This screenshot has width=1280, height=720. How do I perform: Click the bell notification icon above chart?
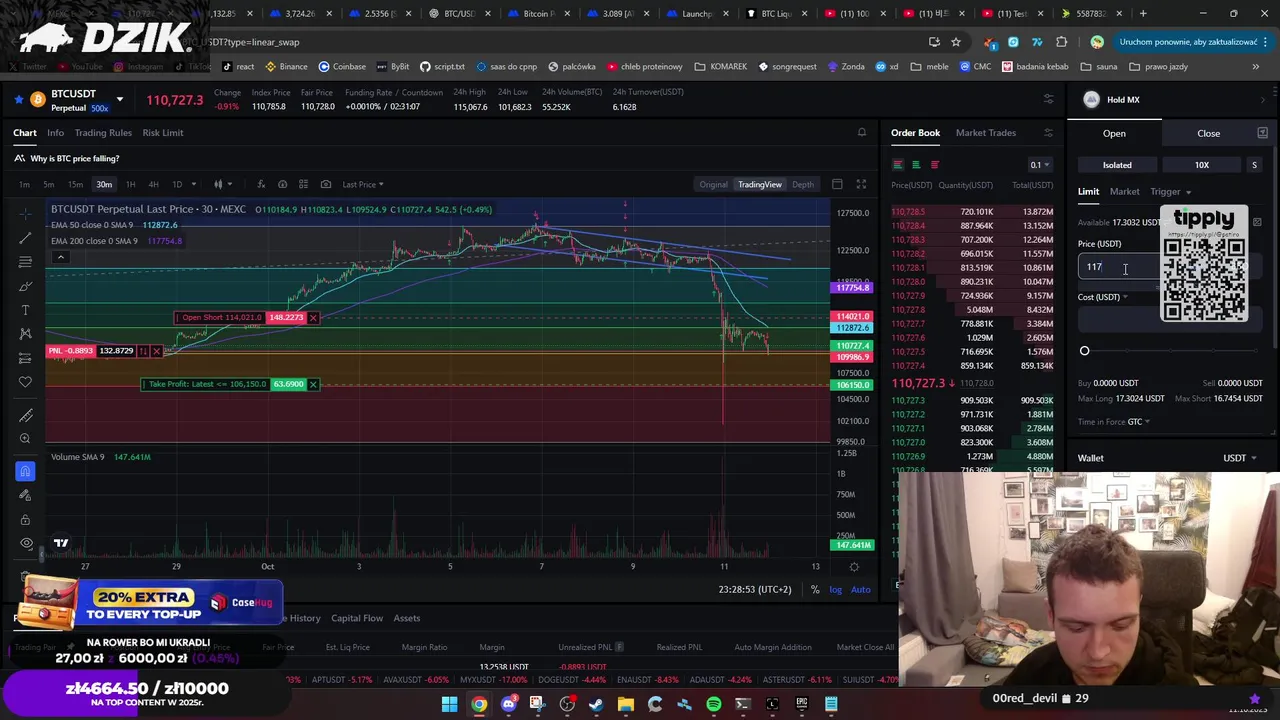[x=861, y=132]
